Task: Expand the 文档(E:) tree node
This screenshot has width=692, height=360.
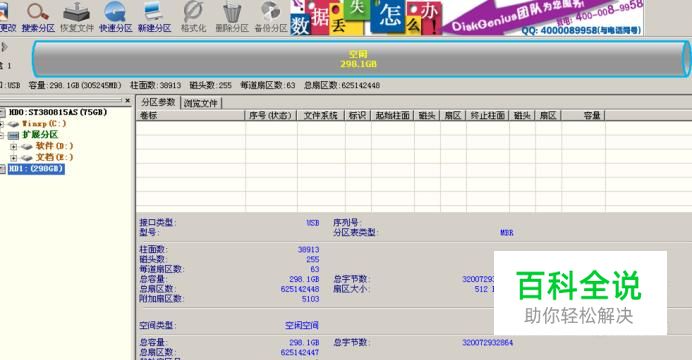Action: pos(14,158)
